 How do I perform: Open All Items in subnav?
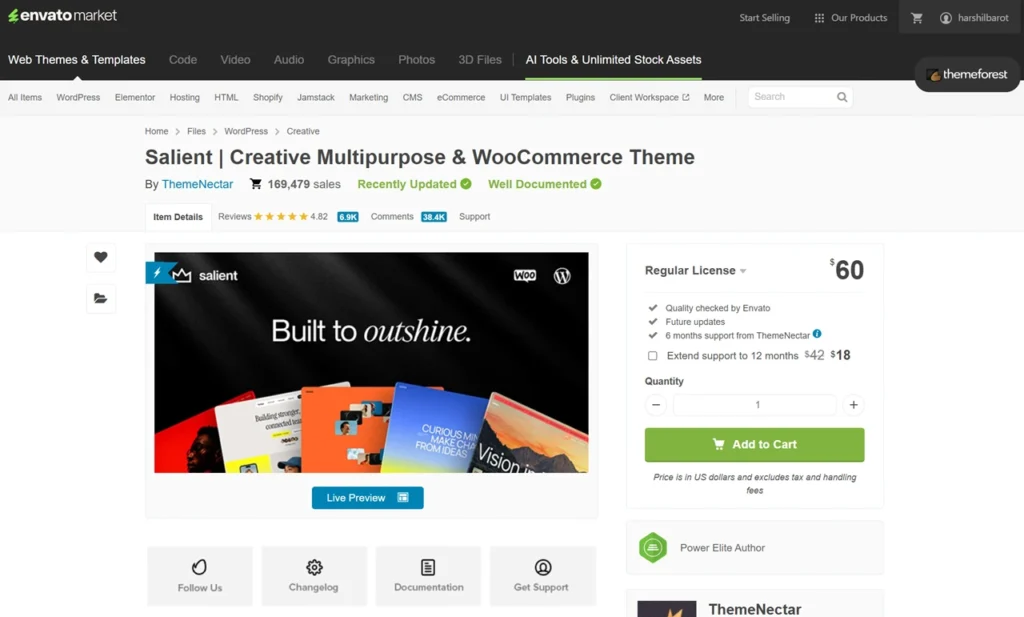25,97
